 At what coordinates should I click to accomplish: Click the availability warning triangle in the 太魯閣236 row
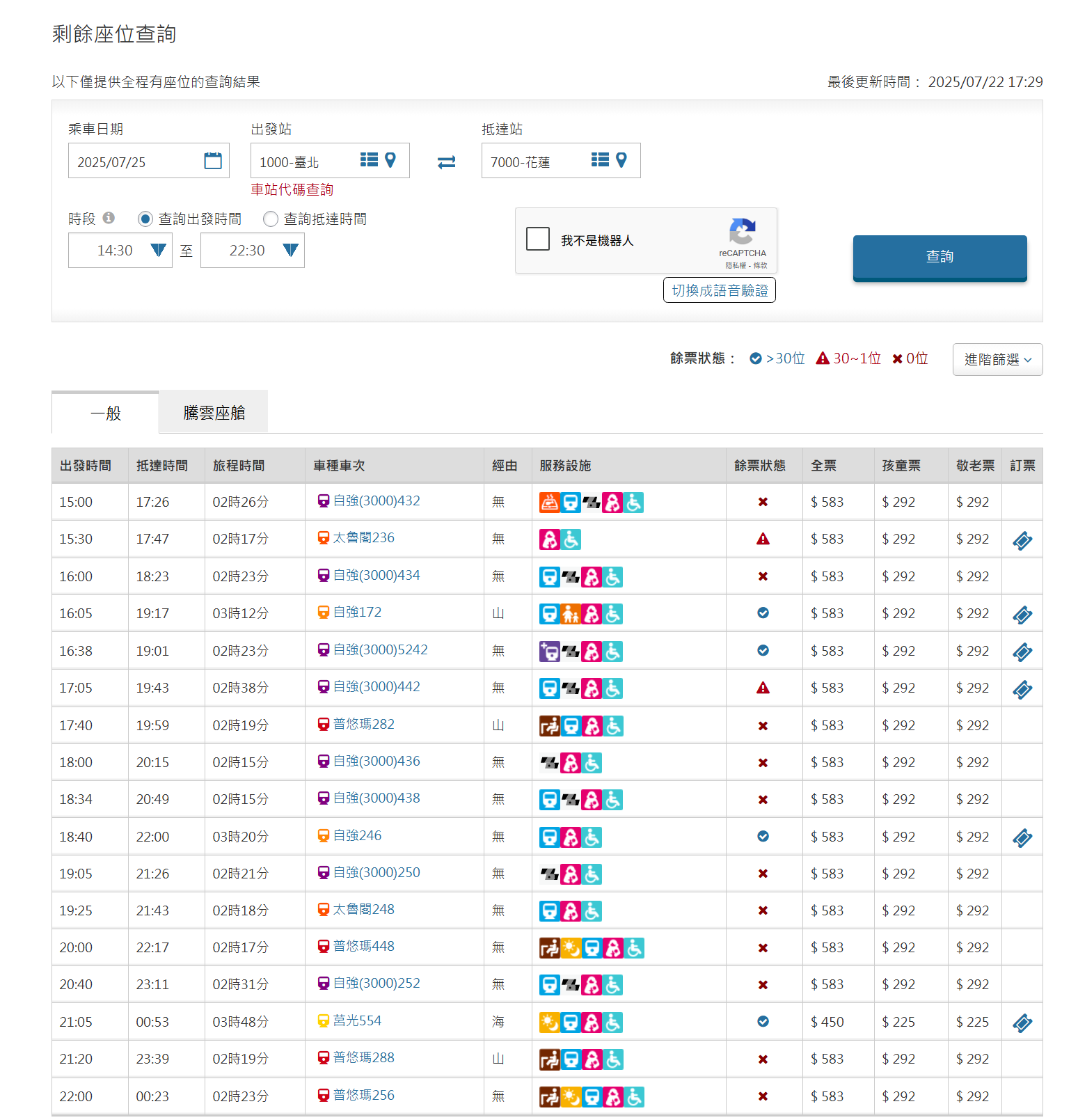point(763,539)
